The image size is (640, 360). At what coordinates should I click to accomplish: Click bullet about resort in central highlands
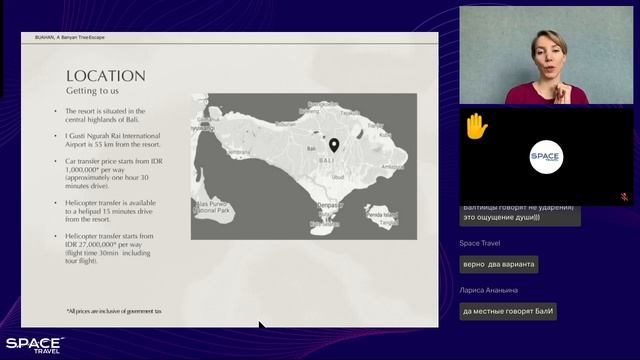click(x=105, y=116)
